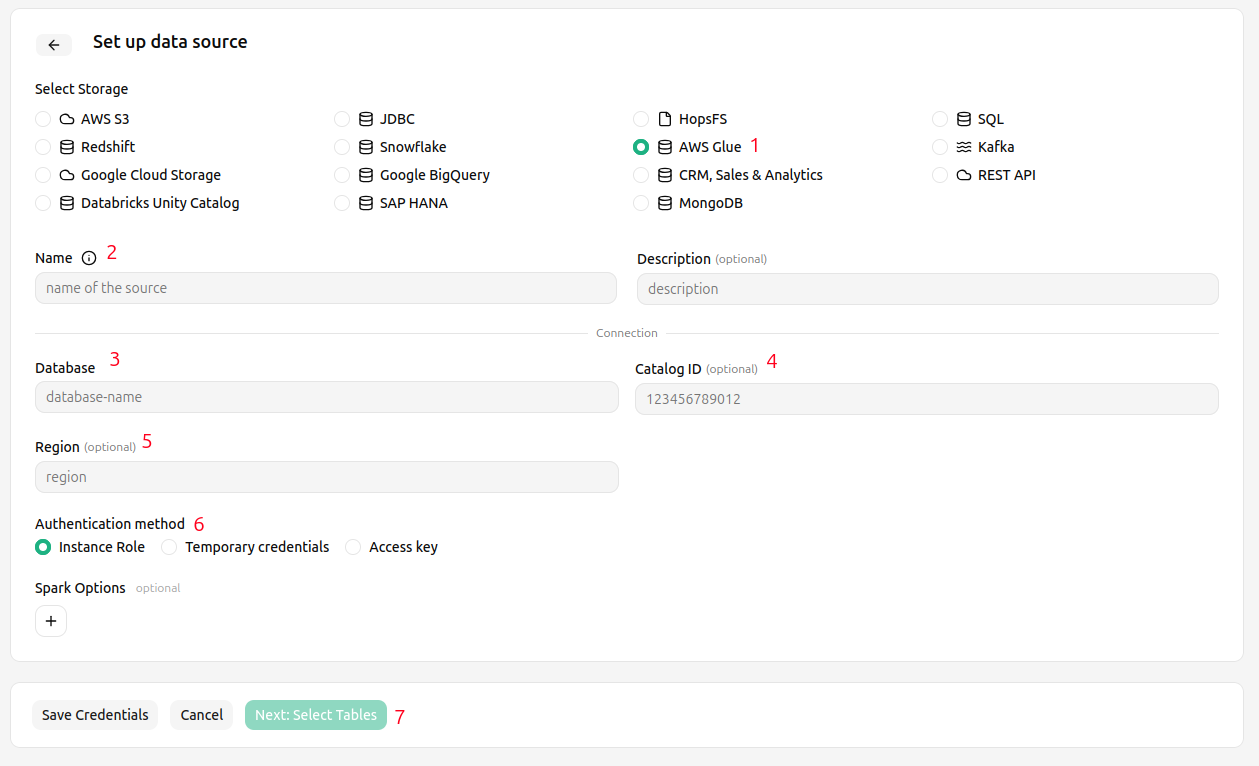This screenshot has height=766, width=1259.
Task: Click the info icon next to Name
Action: click(x=89, y=258)
